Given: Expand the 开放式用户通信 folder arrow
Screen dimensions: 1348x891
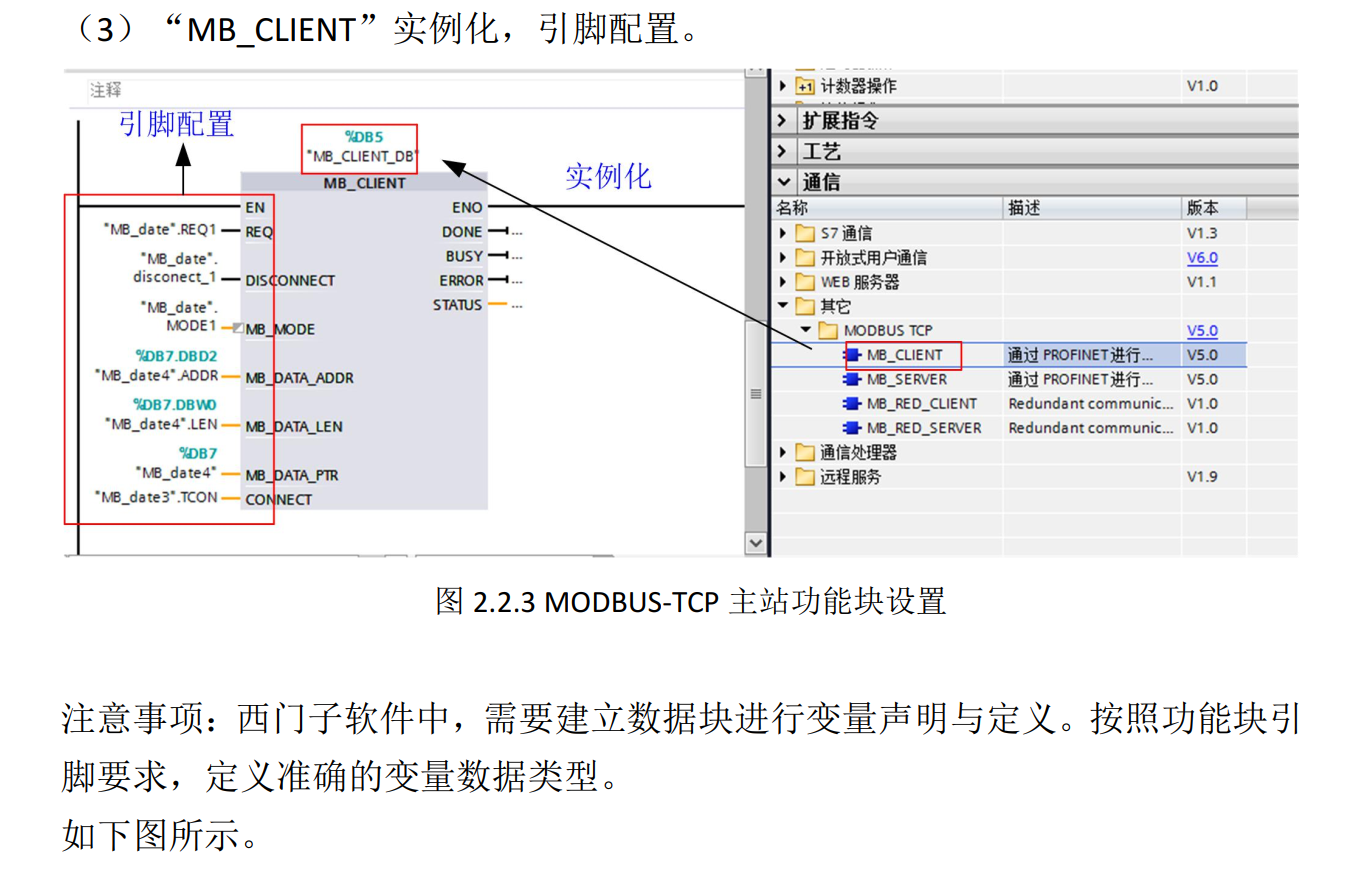Looking at the screenshot, I should pyautogui.click(x=783, y=257).
